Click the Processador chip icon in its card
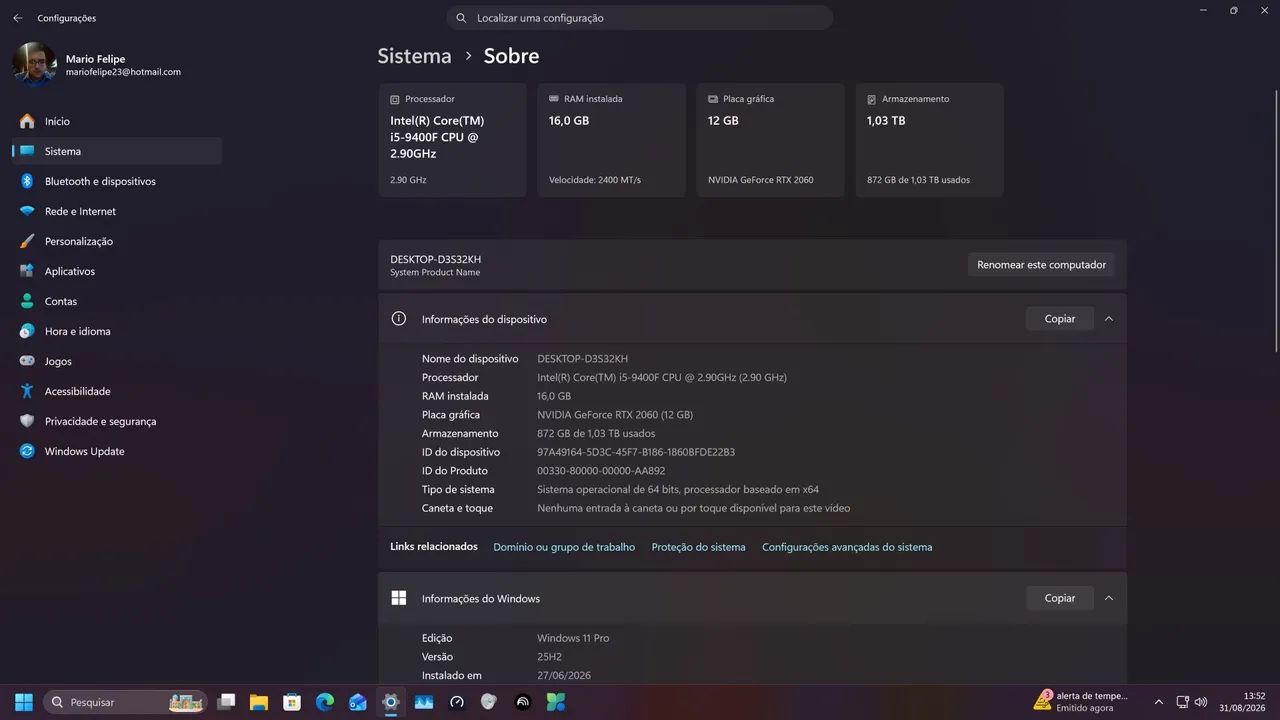1280x720 pixels. tap(395, 99)
